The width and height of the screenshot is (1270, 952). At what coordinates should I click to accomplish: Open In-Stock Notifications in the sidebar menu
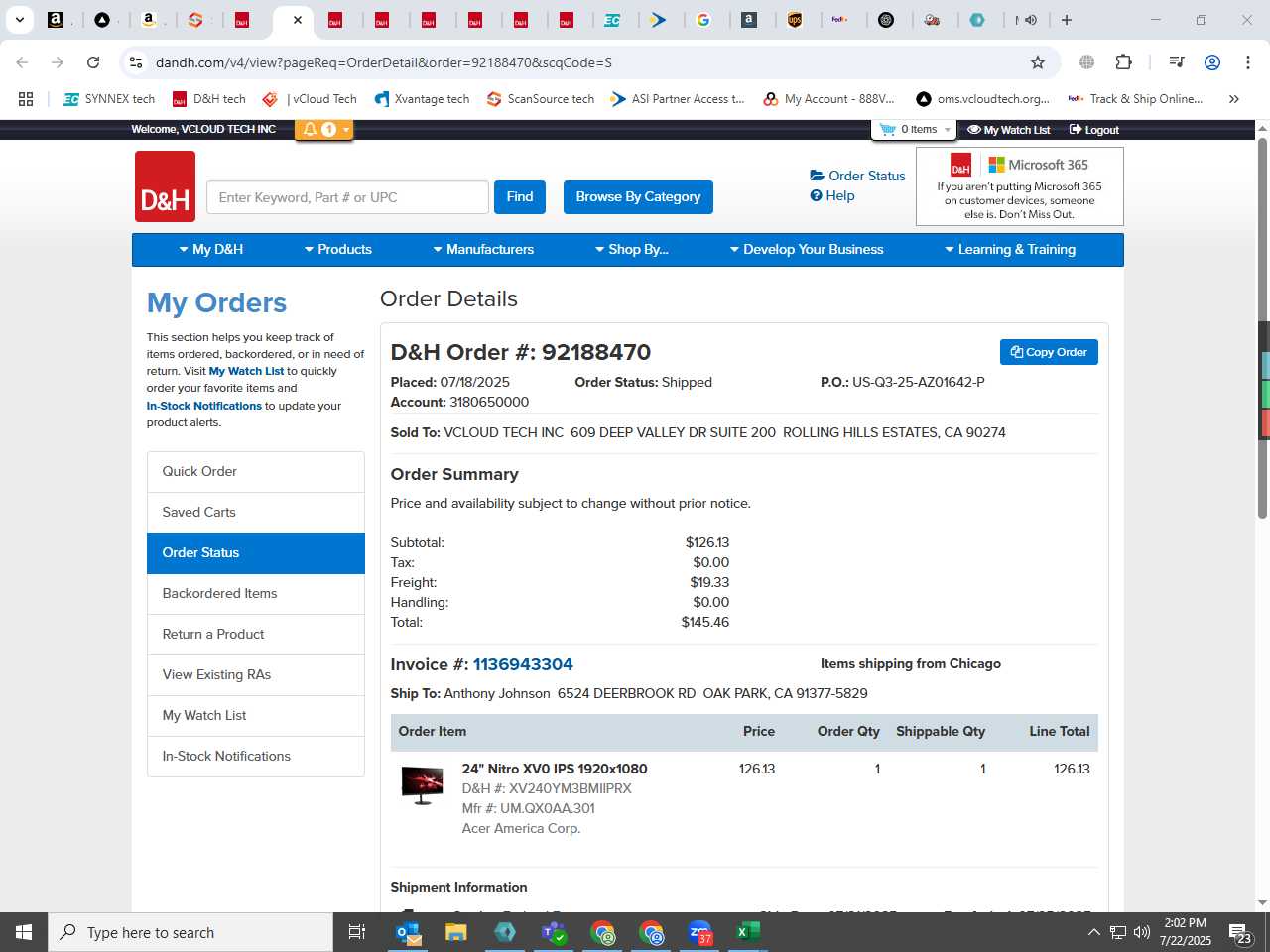pos(256,757)
